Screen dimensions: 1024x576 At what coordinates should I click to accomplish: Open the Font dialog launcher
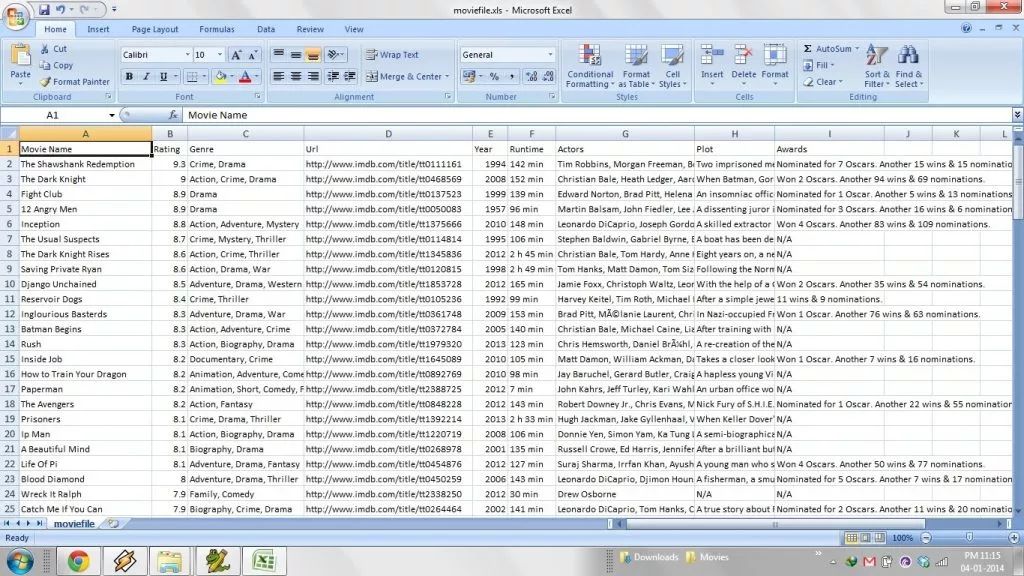pyautogui.click(x=257, y=97)
